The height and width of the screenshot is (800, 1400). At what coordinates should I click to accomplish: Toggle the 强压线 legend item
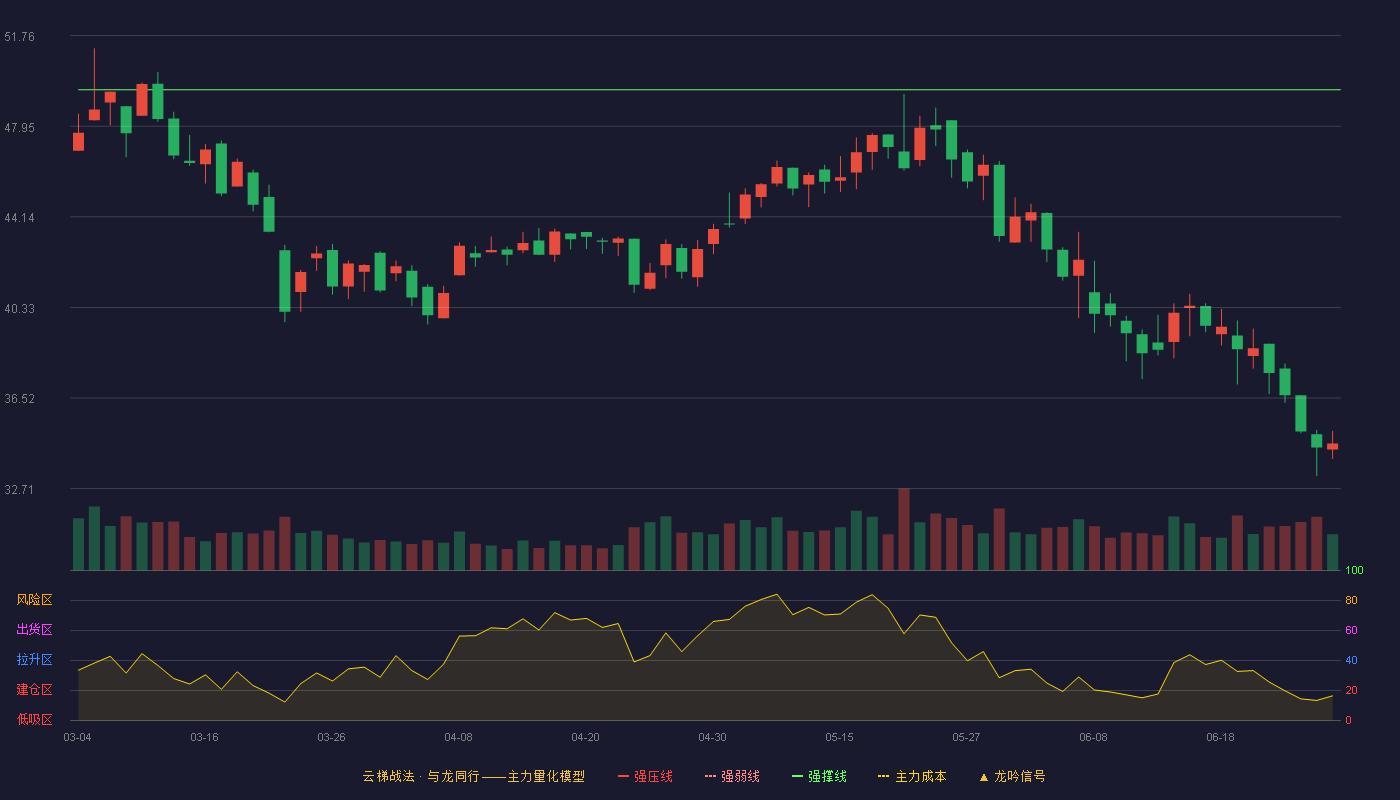click(645, 776)
